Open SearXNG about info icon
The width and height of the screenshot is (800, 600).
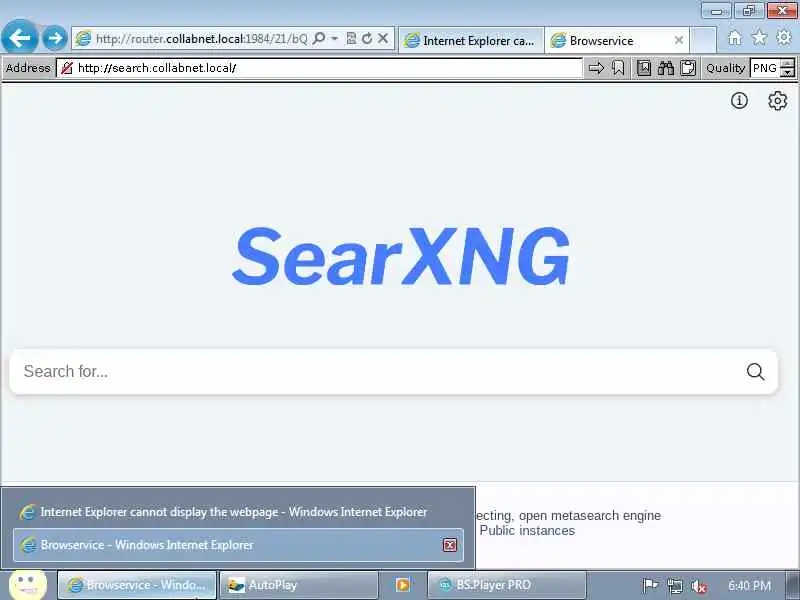(x=739, y=101)
